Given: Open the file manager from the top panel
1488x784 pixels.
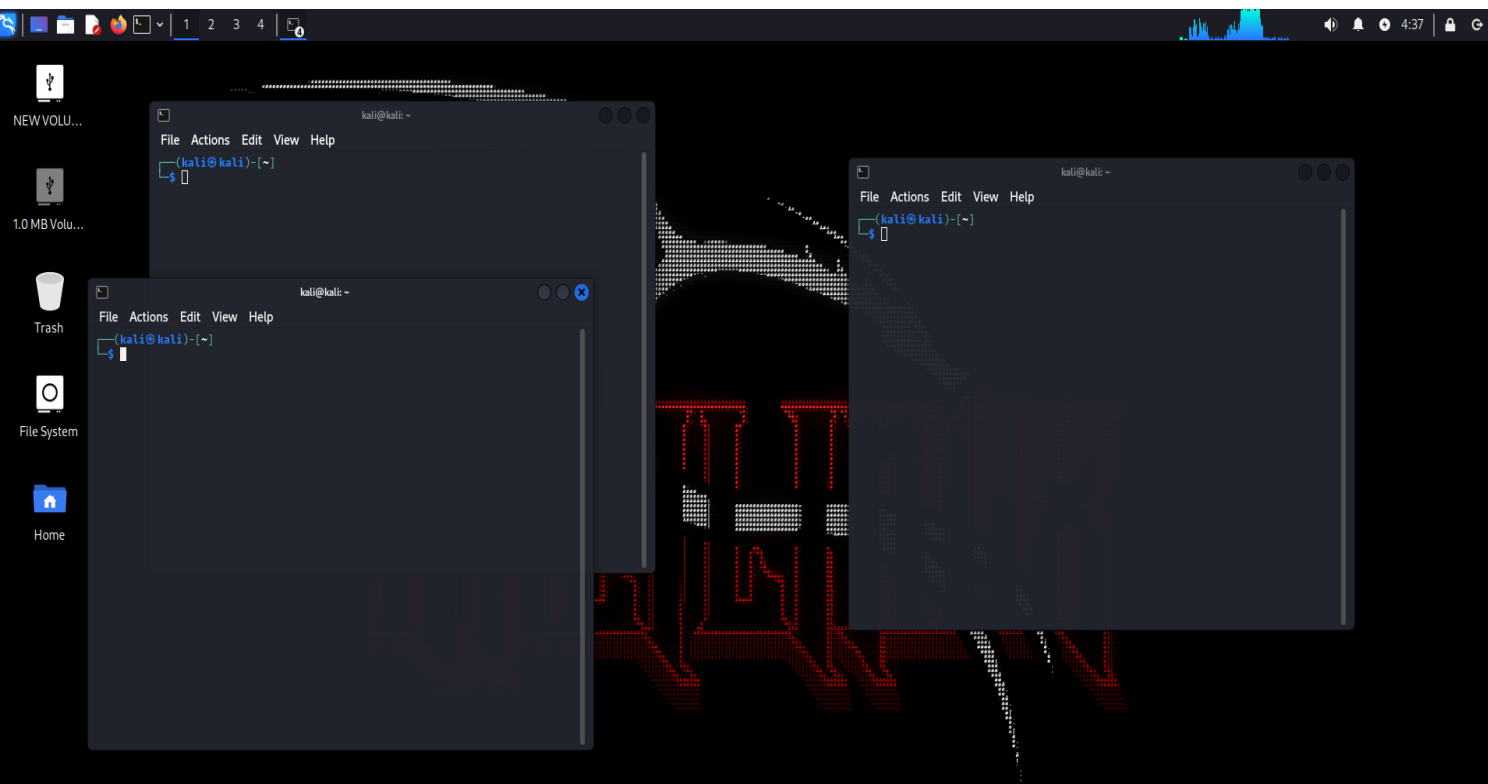Looking at the screenshot, I should click(66, 25).
